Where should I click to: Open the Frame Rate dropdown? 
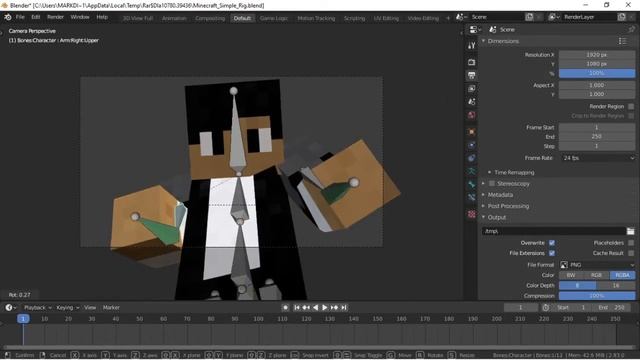[597, 158]
